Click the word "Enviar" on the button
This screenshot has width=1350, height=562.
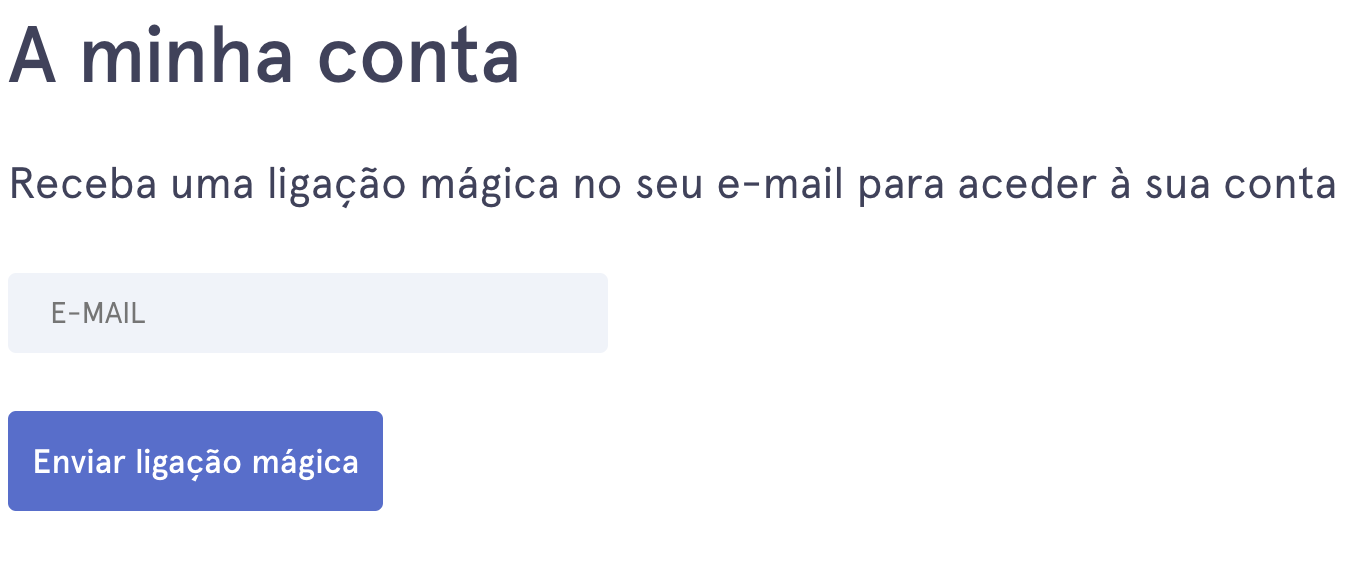(x=79, y=462)
